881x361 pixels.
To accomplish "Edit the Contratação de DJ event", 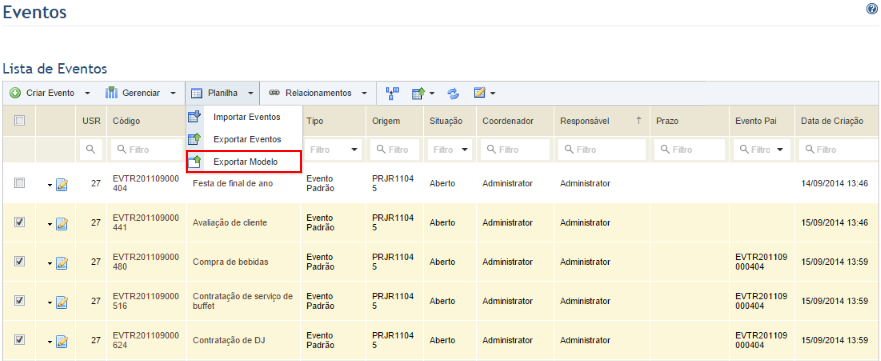I will [62, 341].
